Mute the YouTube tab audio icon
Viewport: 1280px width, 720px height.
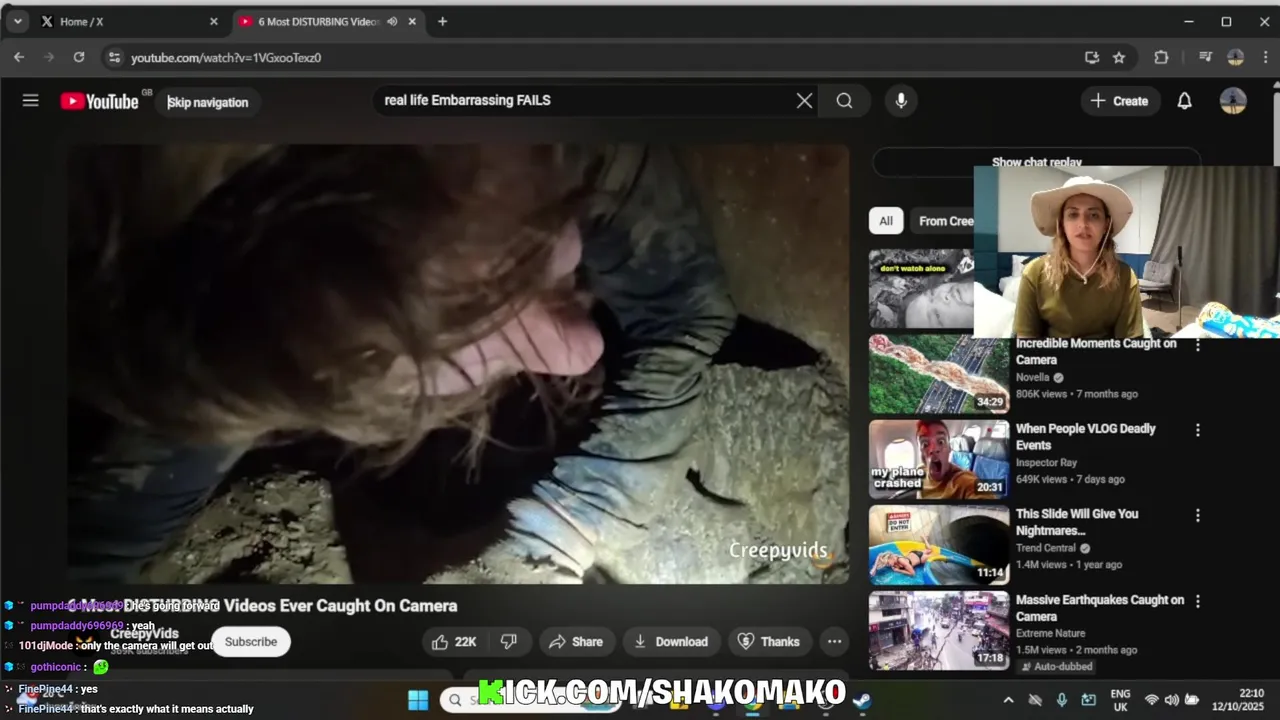[392, 21]
